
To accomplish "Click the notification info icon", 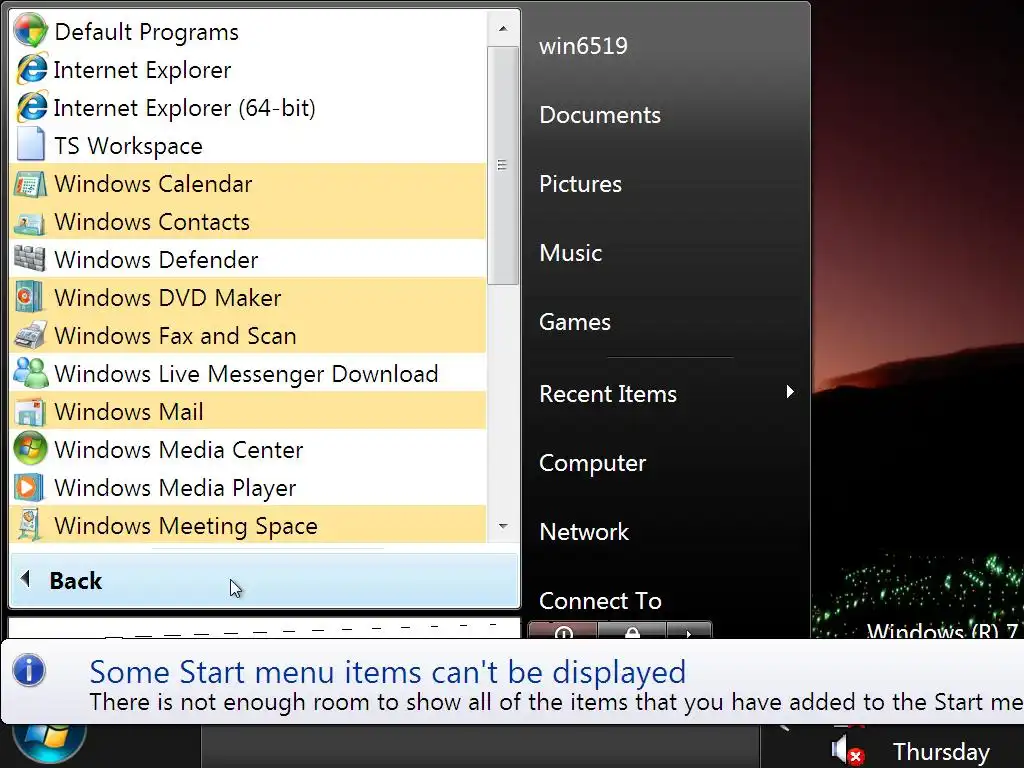I will click(x=29, y=671).
